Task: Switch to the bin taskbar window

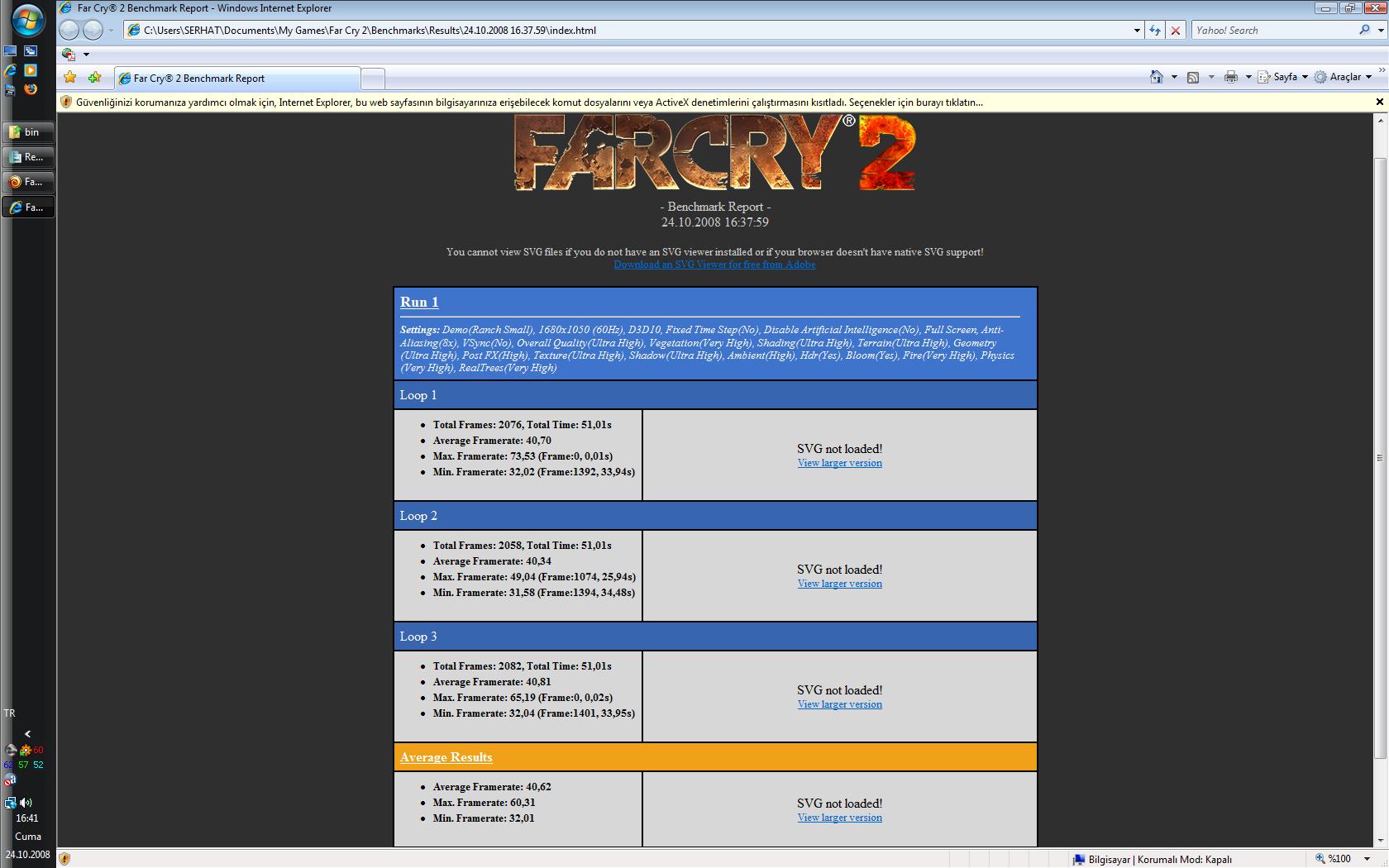Action: tap(29, 132)
